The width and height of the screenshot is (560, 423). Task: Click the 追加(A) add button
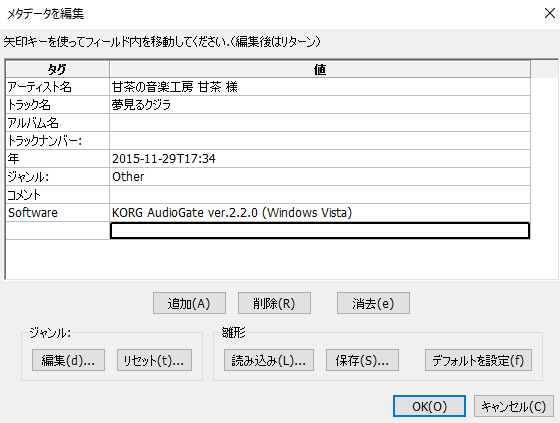pos(189,303)
